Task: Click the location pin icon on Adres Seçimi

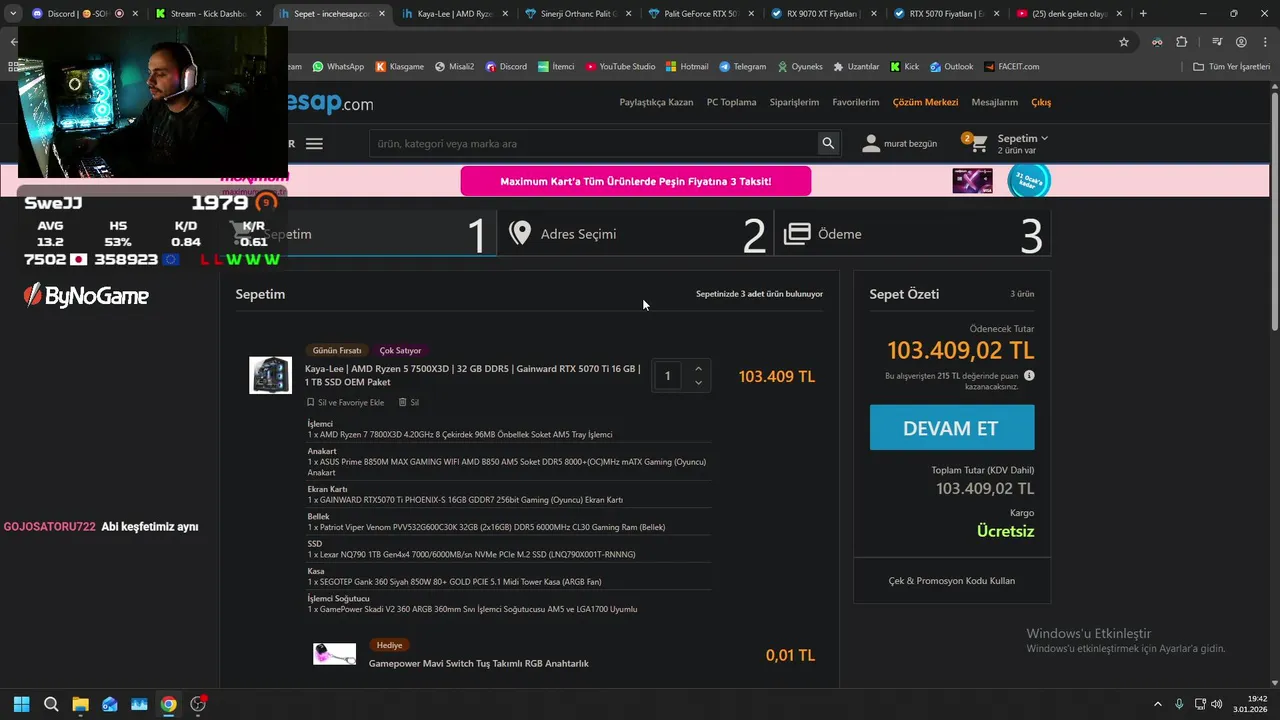Action: [x=519, y=234]
